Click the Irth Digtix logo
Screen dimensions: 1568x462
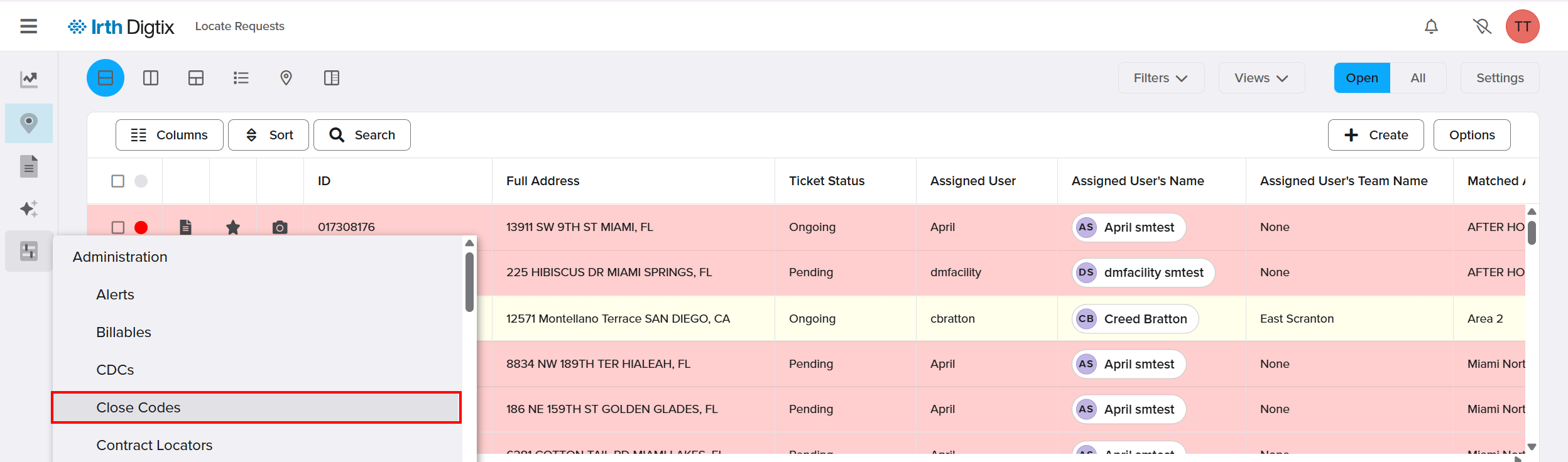pos(121,26)
